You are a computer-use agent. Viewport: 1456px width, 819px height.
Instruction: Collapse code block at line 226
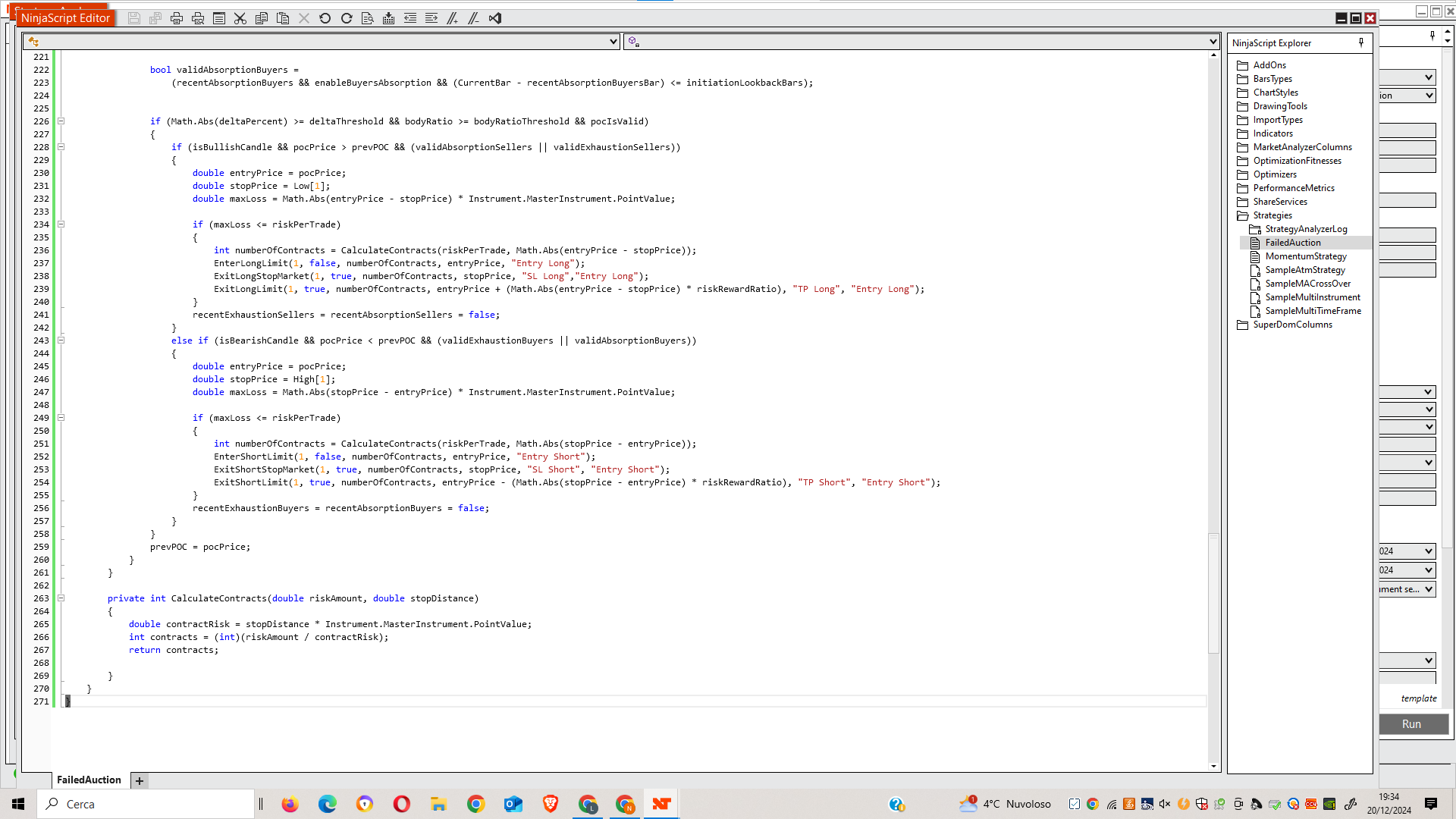pos(61,121)
